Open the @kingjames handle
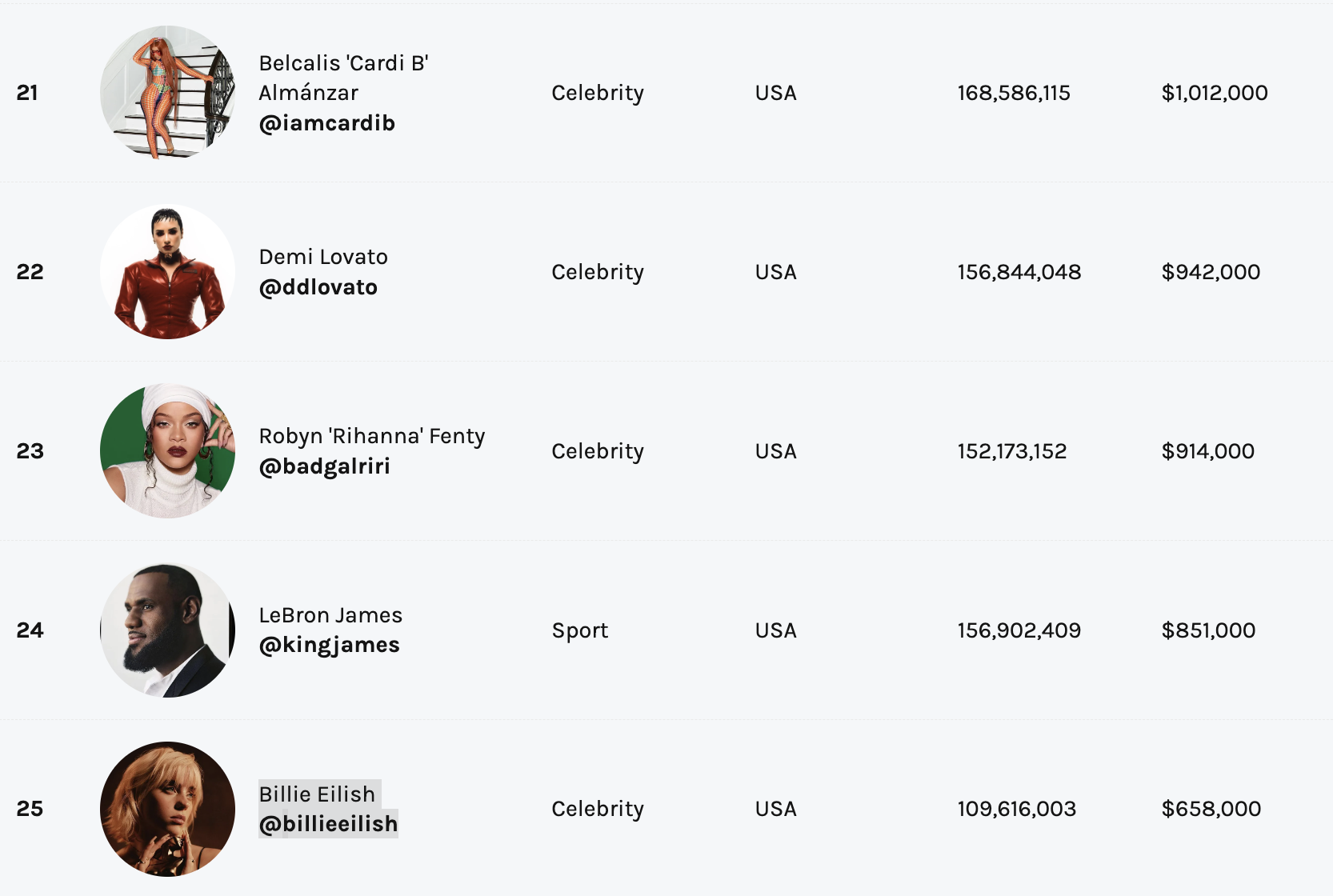 (329, 645)
